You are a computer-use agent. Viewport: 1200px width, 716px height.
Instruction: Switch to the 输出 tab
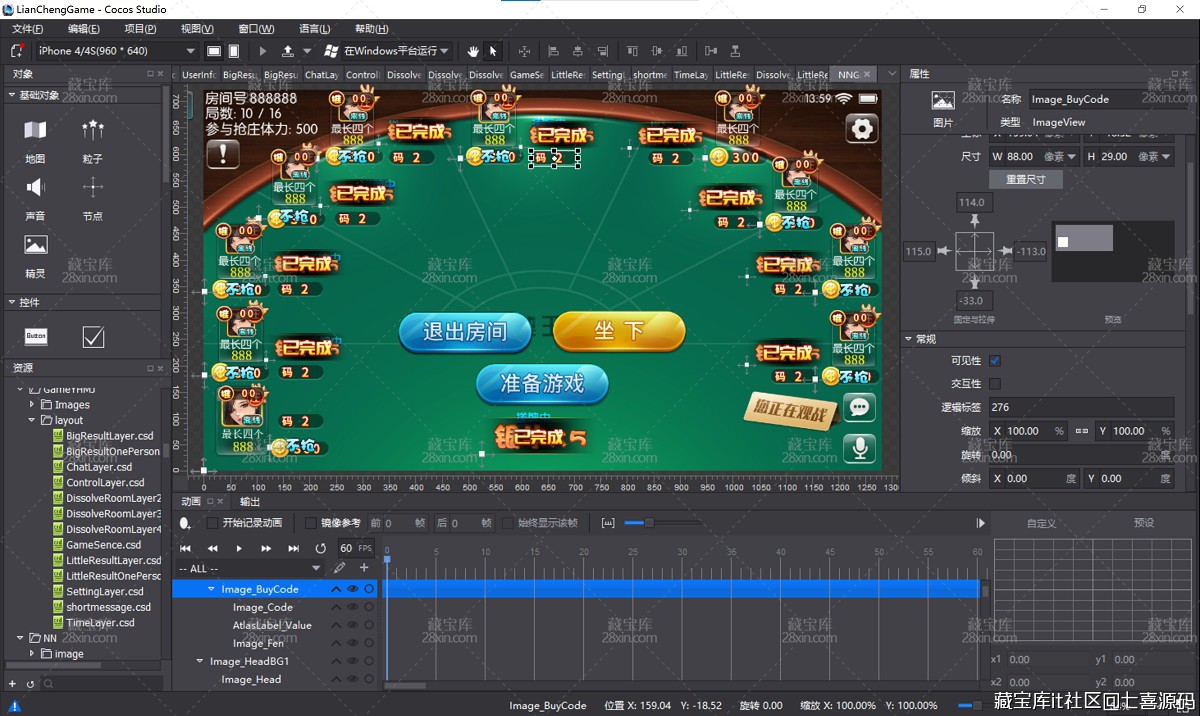tap(250, 501)
